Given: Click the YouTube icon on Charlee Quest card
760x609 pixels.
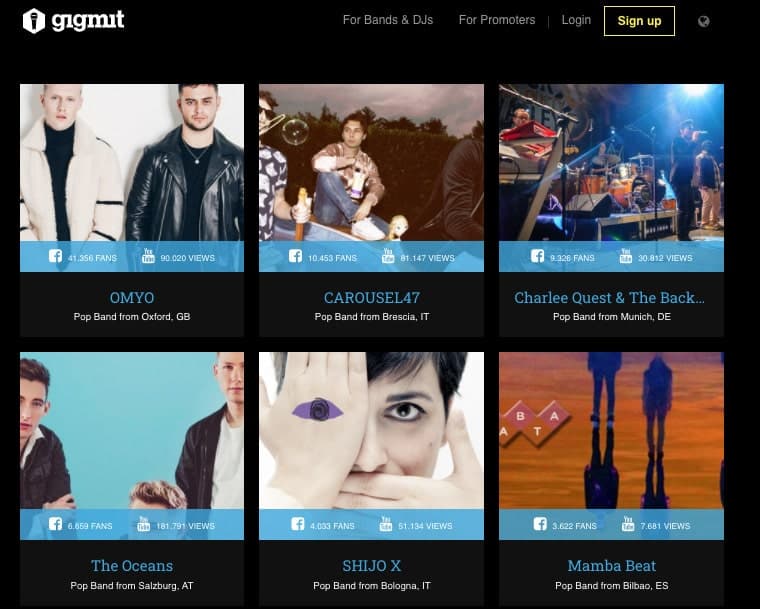Looking at the screenshot, I should [625, 256].
